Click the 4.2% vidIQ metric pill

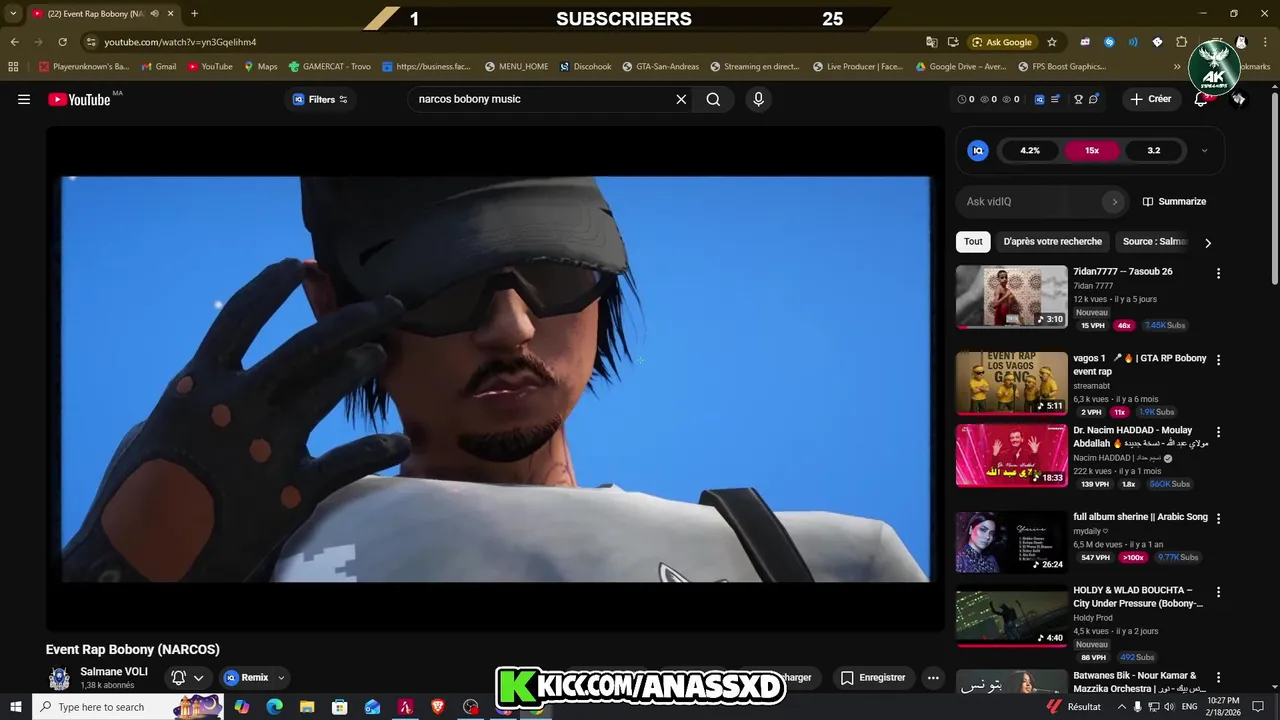[x=1030, y=151]
